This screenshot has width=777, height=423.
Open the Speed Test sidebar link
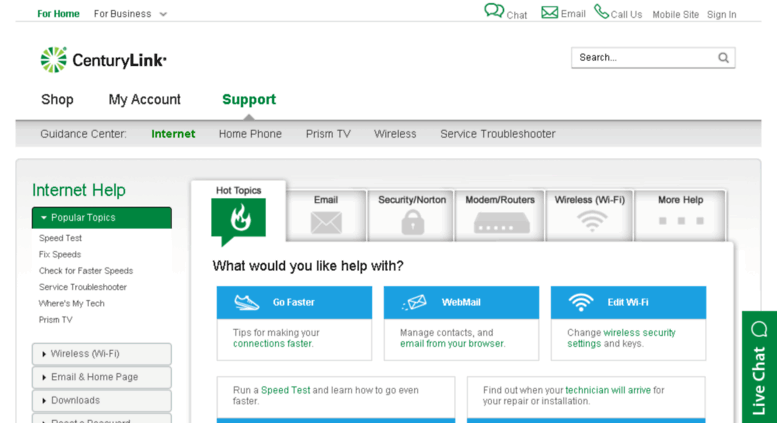point(60,239)
